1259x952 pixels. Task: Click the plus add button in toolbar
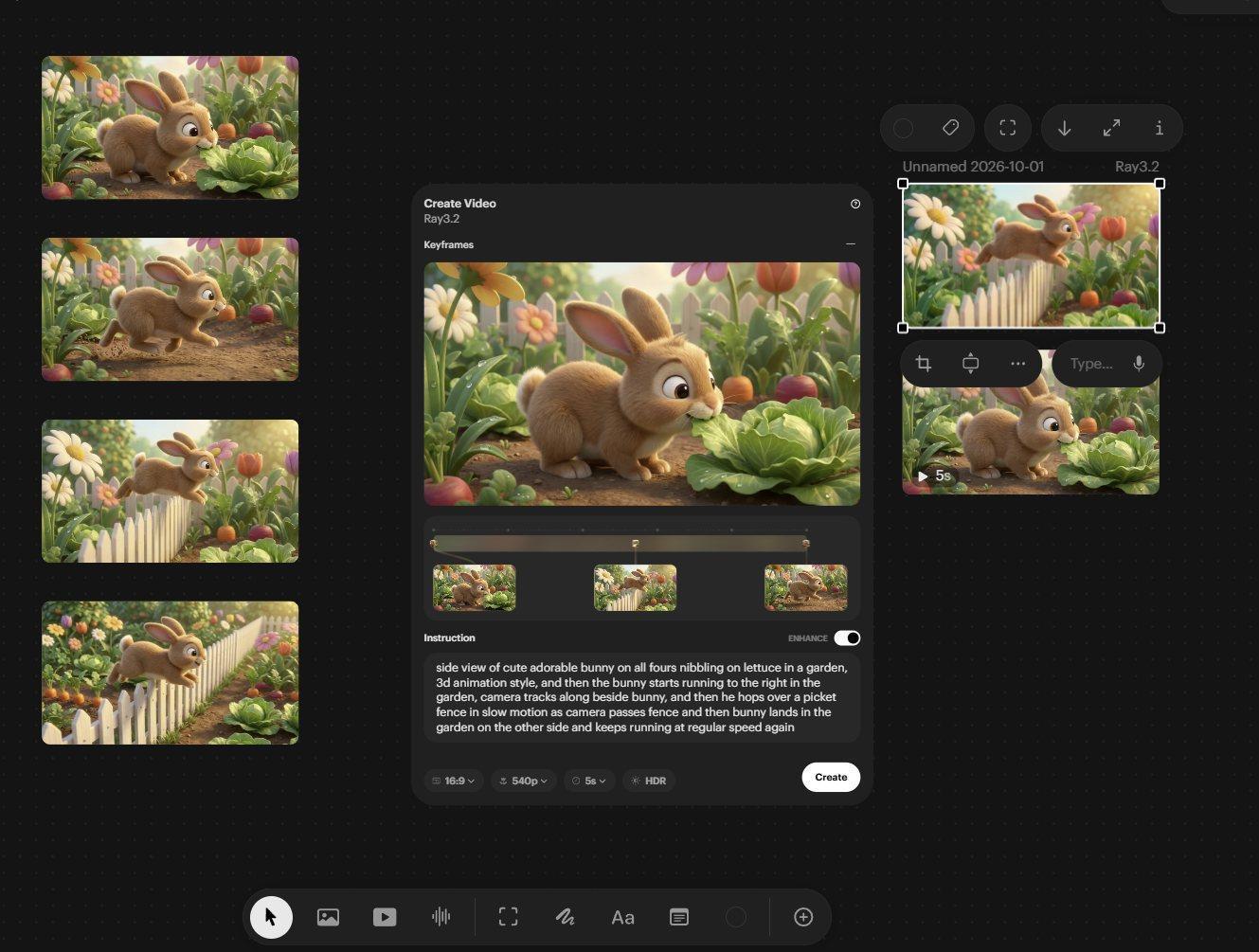click(803, 917)
